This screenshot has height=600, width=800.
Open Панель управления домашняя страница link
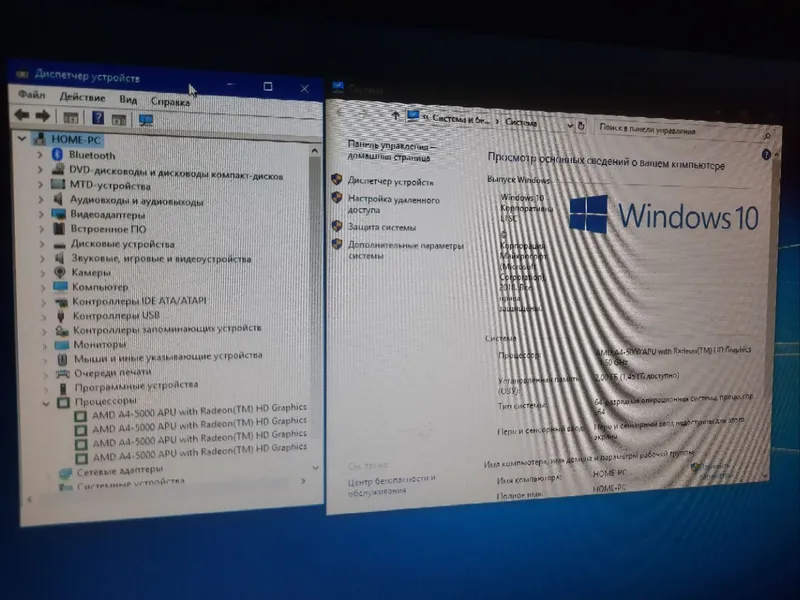[391, 151]
